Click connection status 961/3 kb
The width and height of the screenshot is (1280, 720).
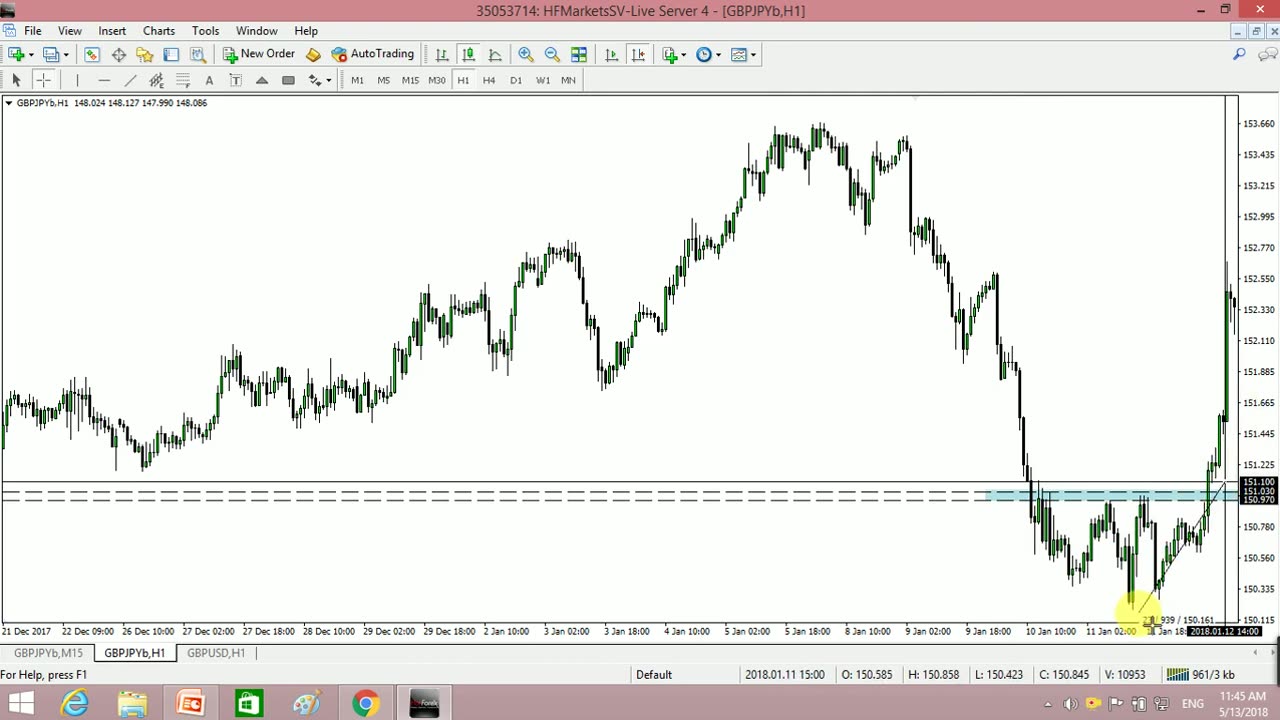pyautogui.click(x=1201, y=675)
